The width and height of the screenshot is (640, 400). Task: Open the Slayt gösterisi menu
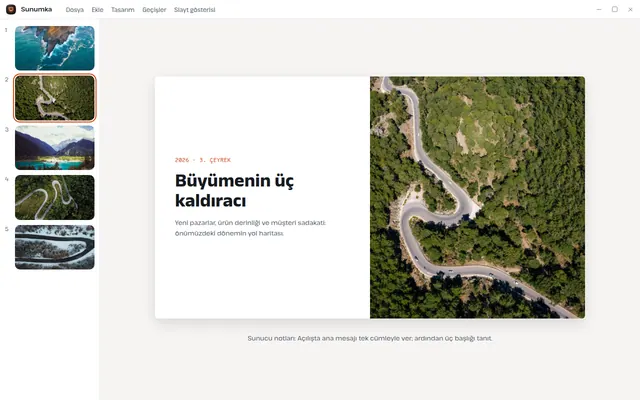point(194,10)
